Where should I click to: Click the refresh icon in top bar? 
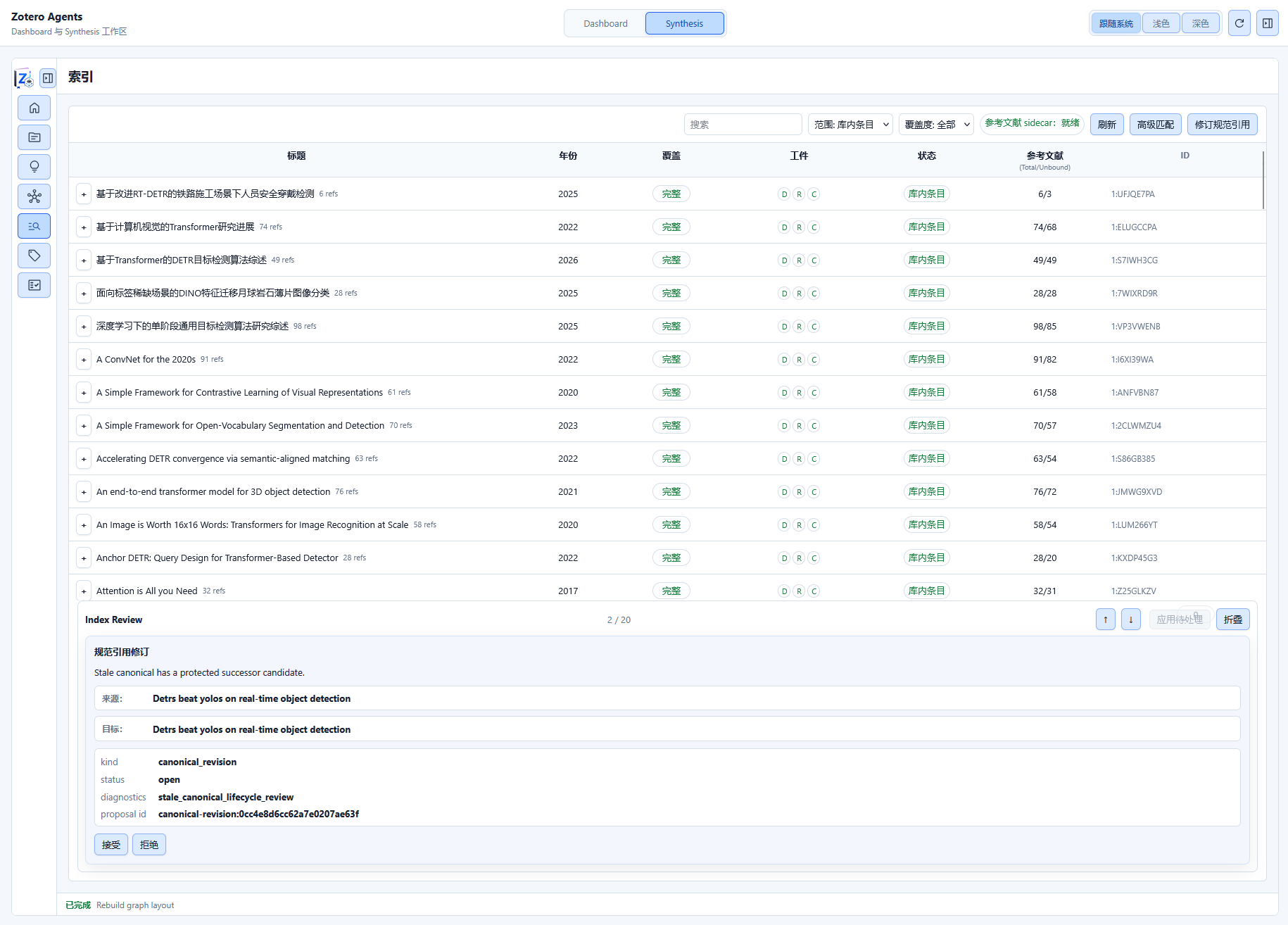pyautogui.click(x=1239, y=23)
